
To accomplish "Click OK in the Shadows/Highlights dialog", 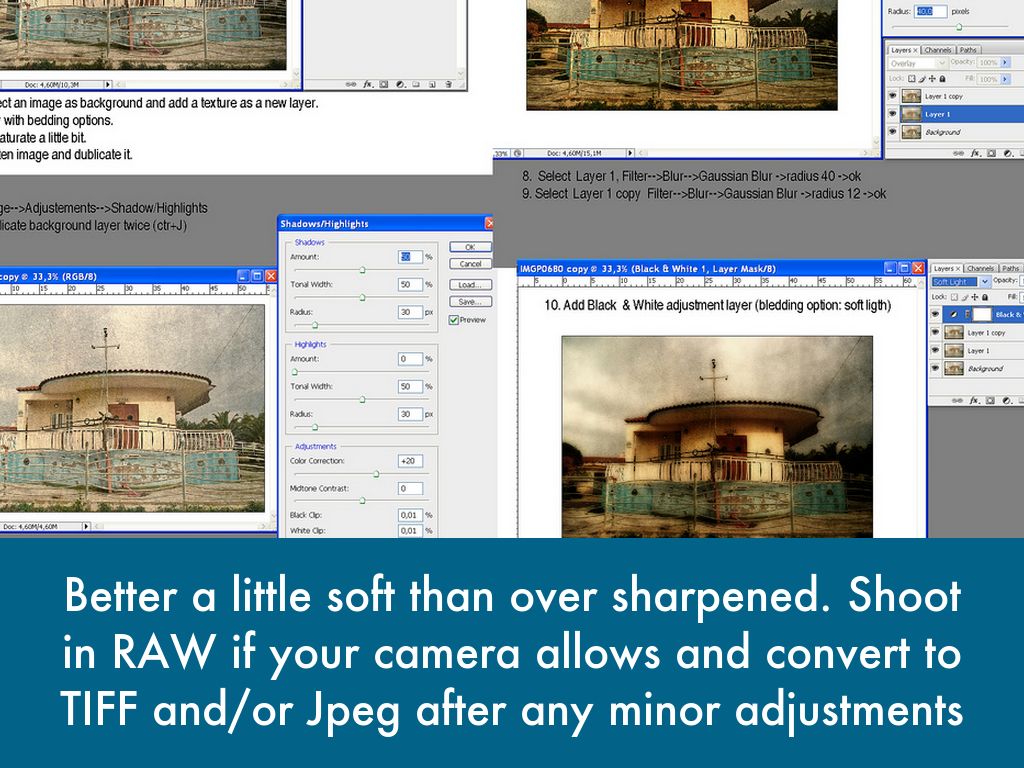I will (469, 247).
